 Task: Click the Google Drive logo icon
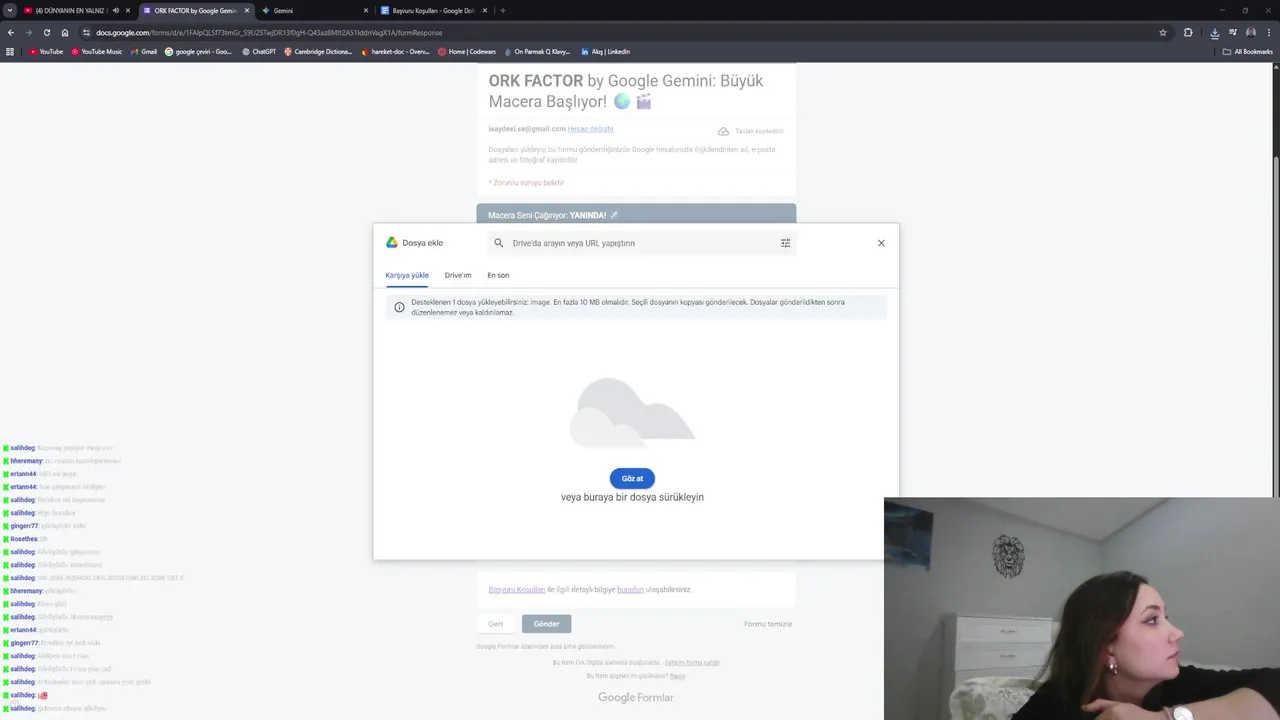pos(392,243)
